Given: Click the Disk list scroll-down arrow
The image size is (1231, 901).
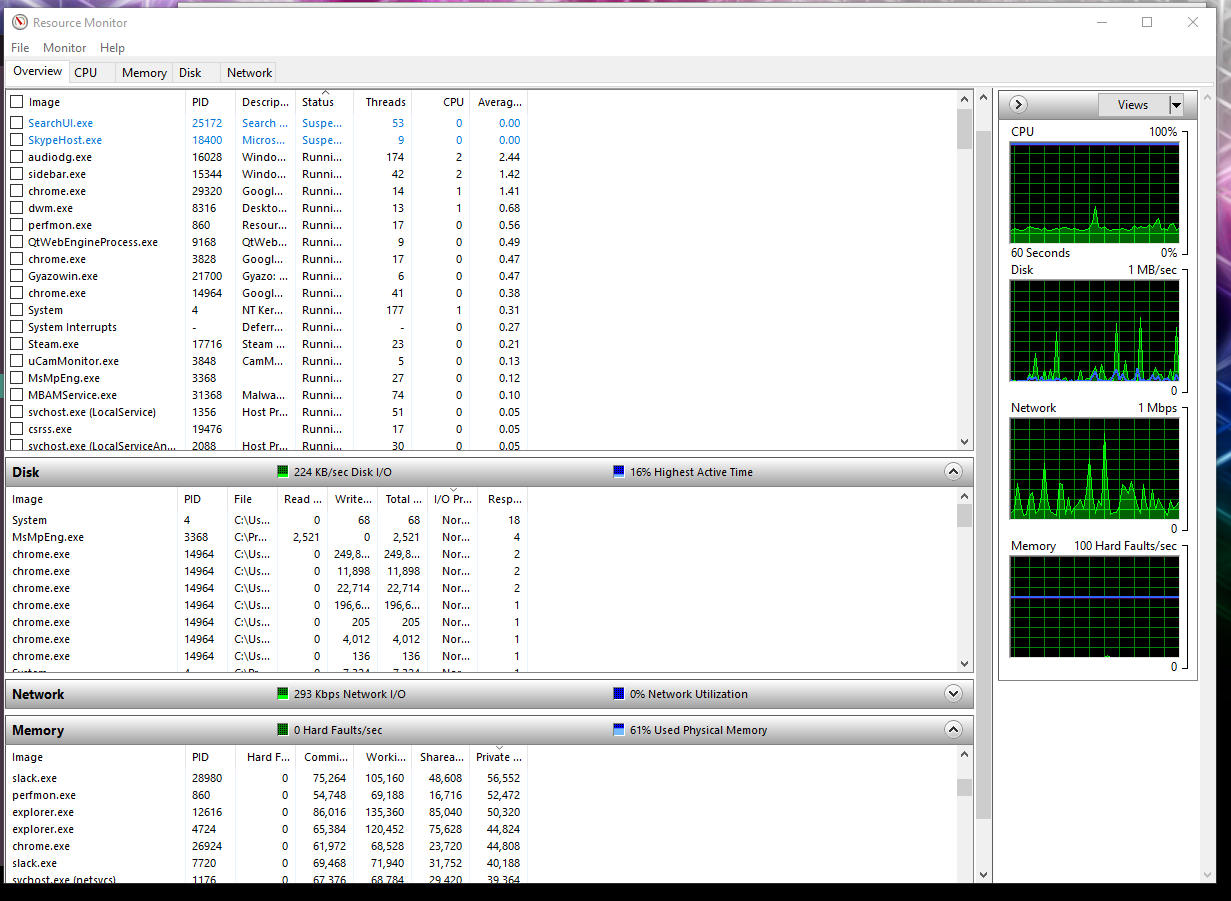Looking at the screenshot, I should click(x=965, y=663).
